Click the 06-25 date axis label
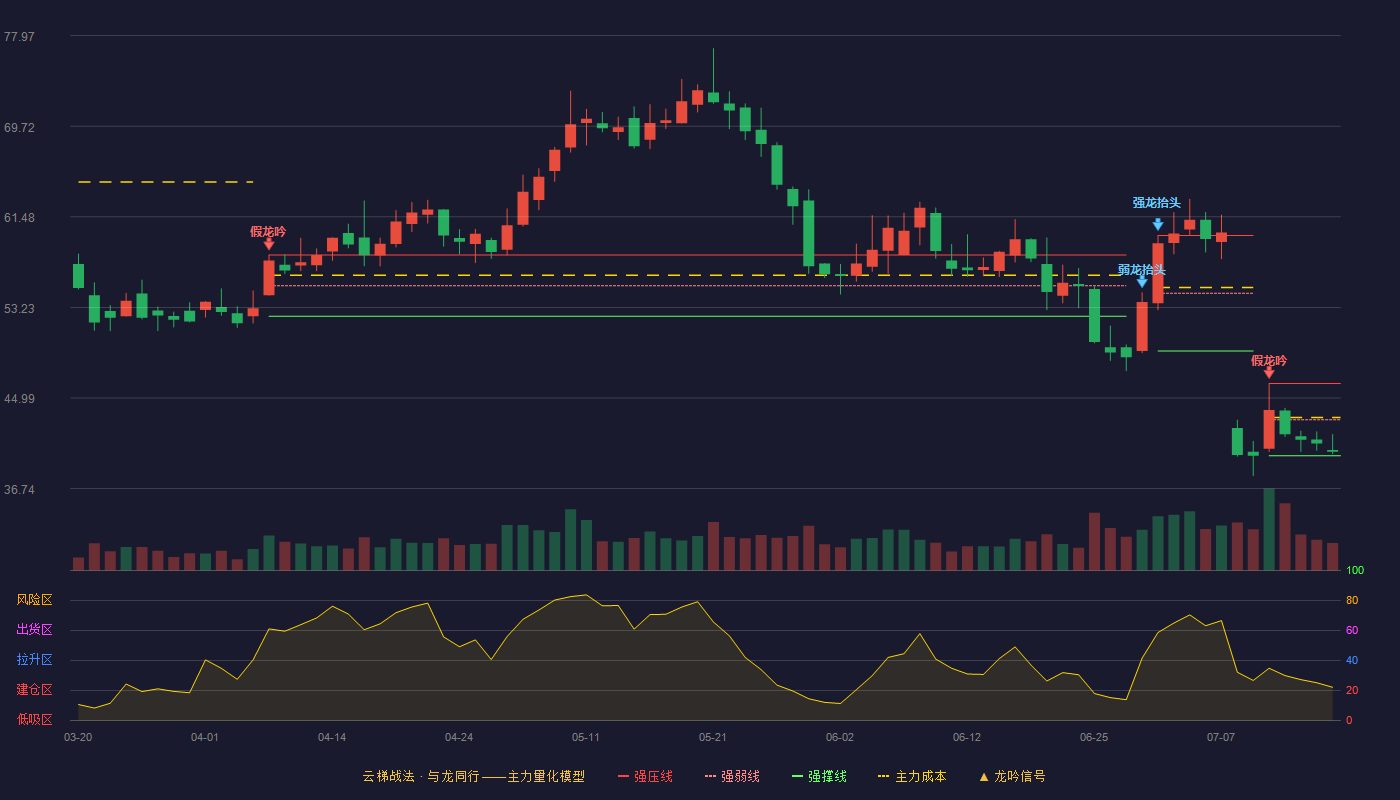The width and height of the screenshot is (1400, 800). [1094, 737]
